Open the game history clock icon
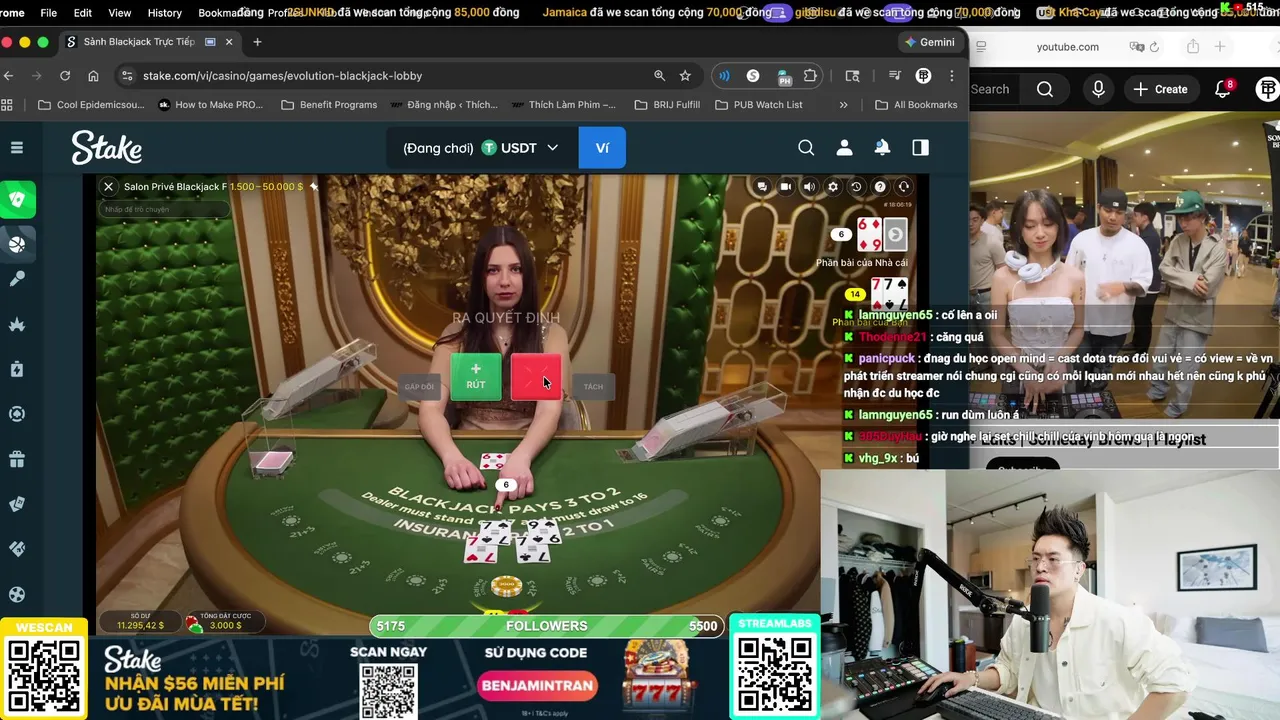 click(856, 187)
